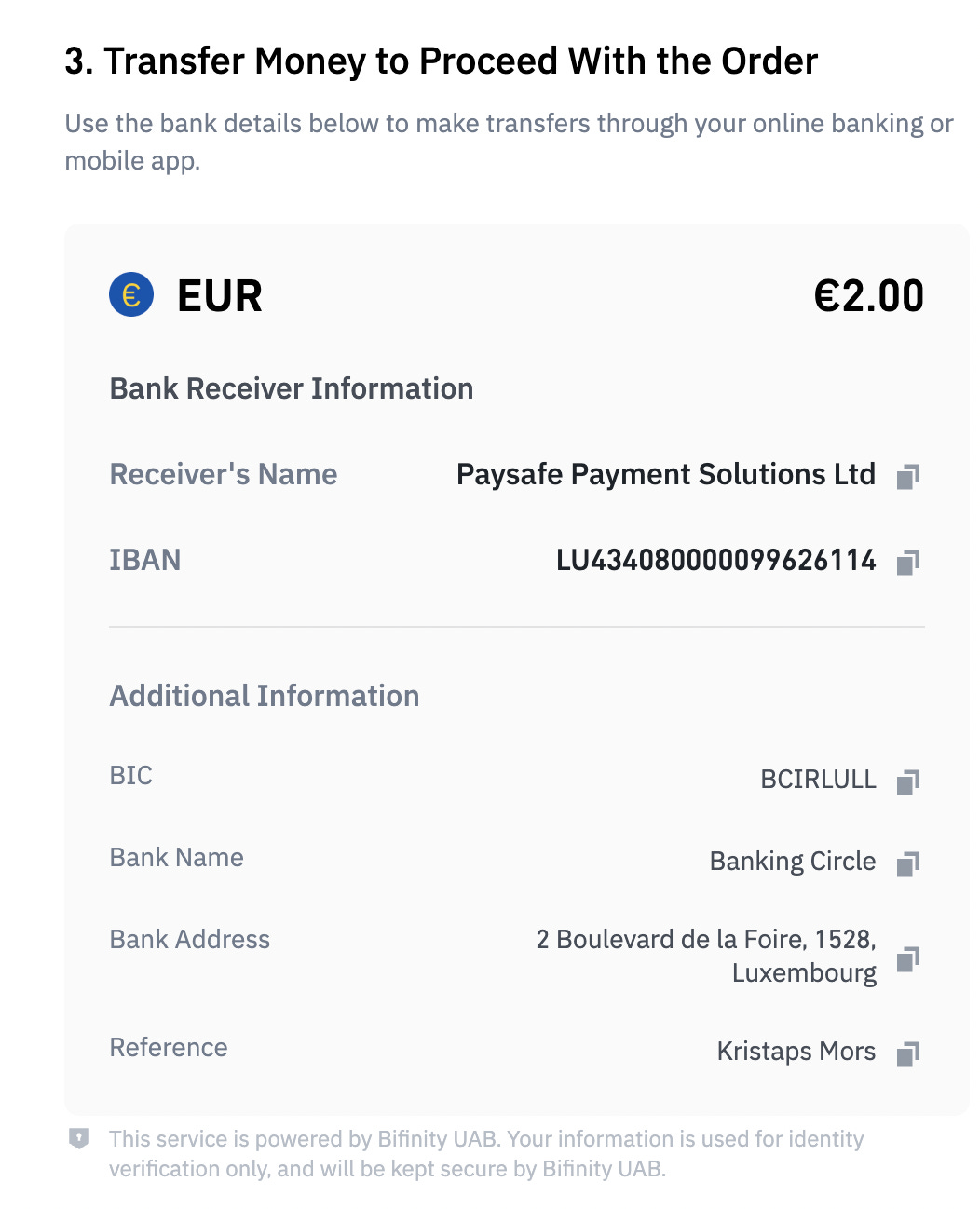
Task: Copy the Receiver's Name Paysafe Payment Solutions Ltd
Action: [x=908, y=476]
